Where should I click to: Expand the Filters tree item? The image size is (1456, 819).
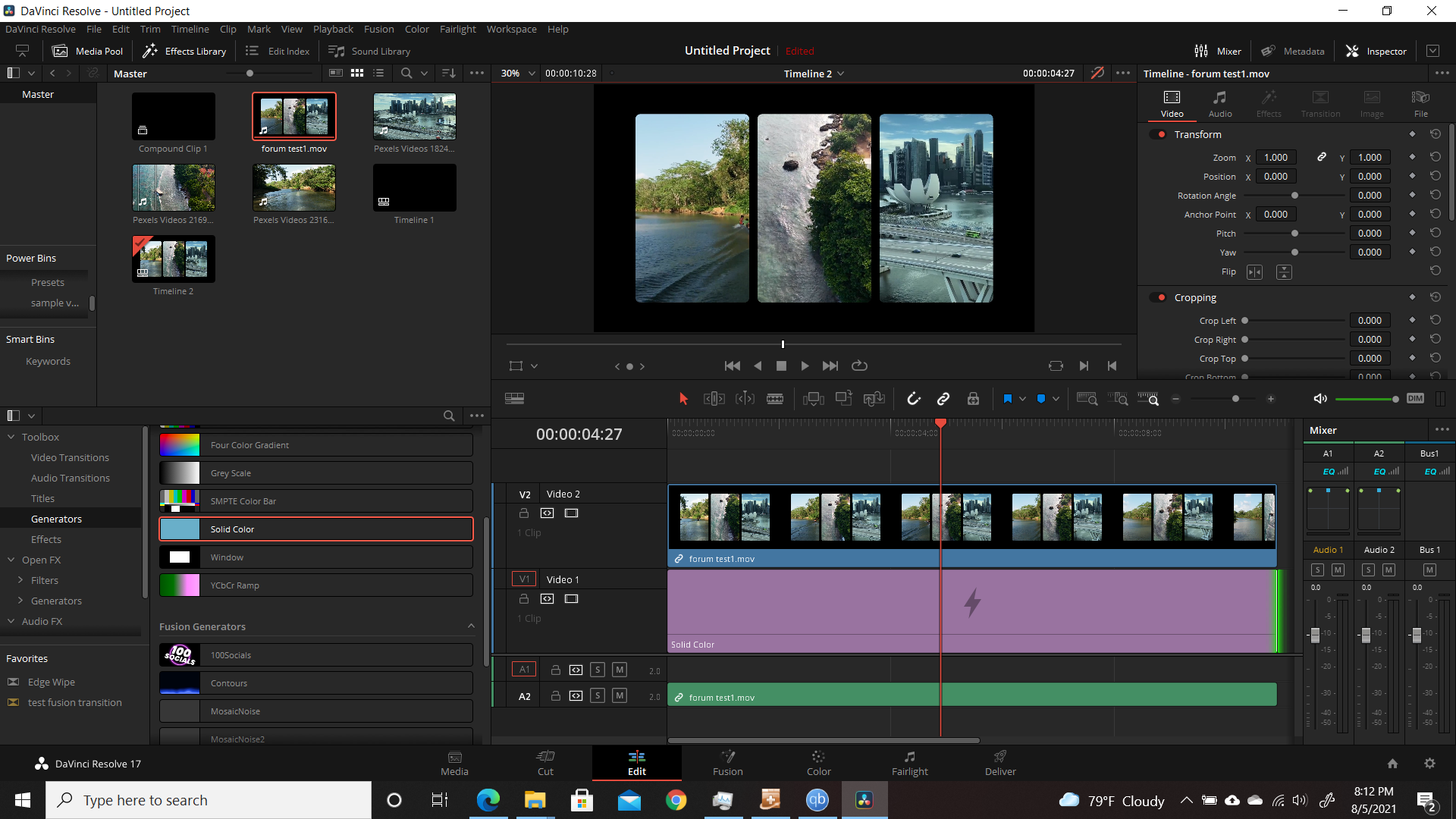pyautogui.click(x=20, y=580)
